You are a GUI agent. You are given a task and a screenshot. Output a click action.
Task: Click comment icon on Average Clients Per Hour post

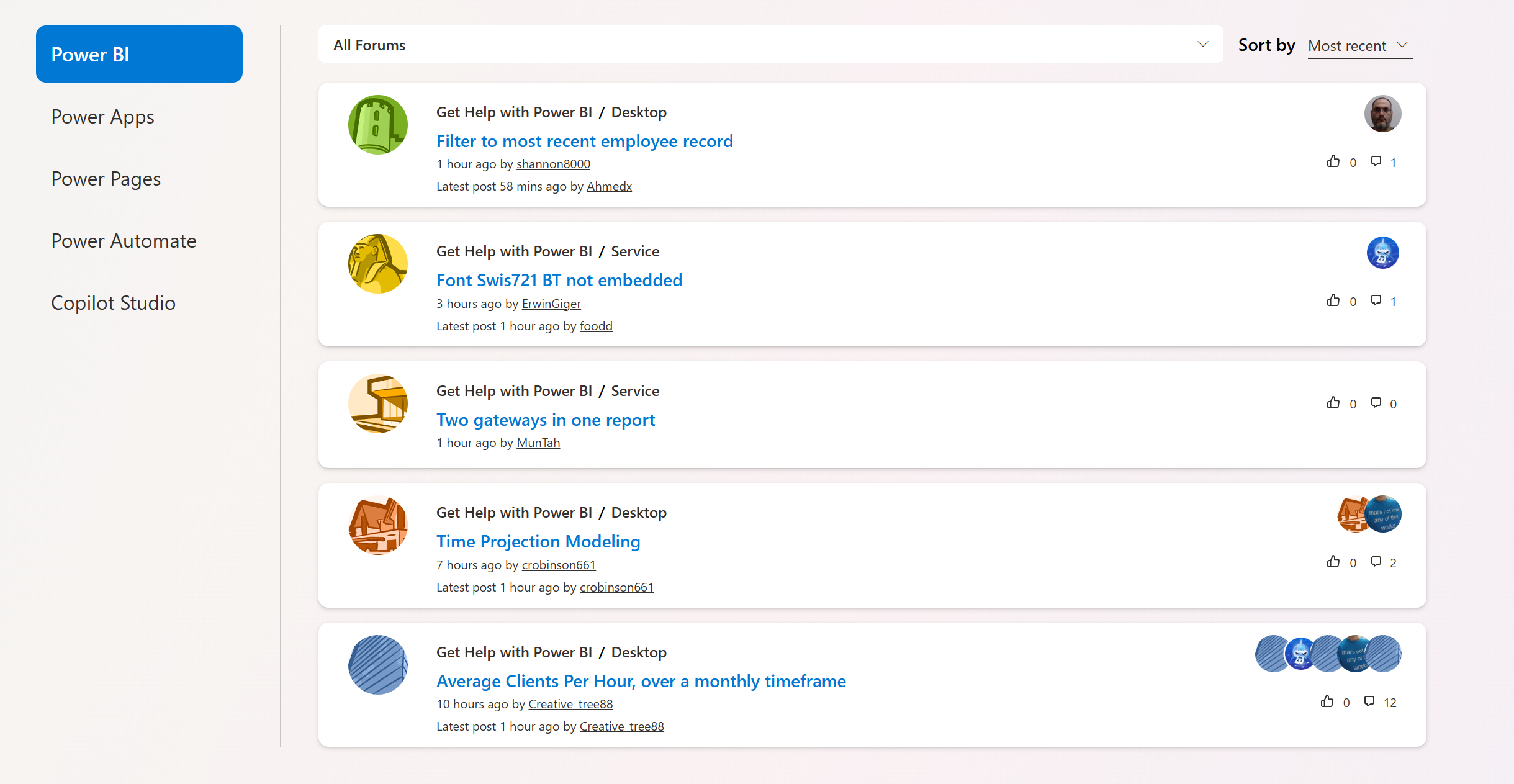pyautogui.click(x=1369, y=701)
